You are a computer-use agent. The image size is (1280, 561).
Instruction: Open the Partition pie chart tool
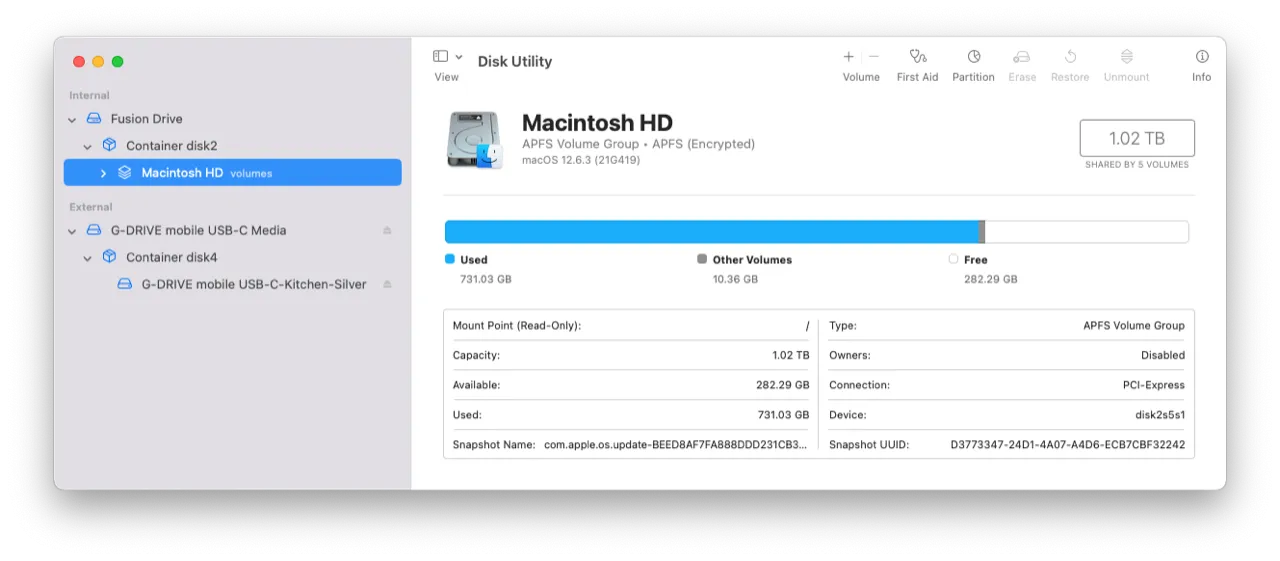click(973, 57)
